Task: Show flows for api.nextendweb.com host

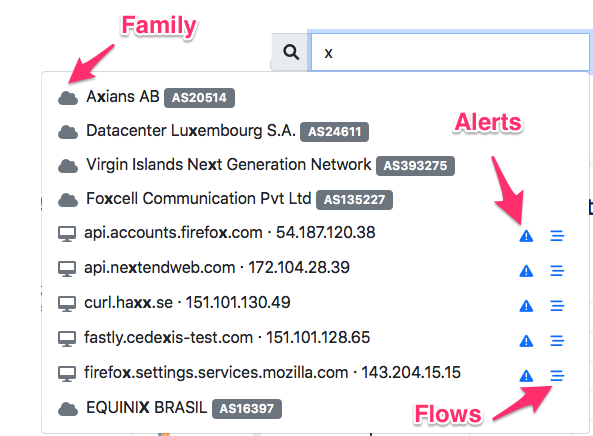Action: tap(557, 271)
